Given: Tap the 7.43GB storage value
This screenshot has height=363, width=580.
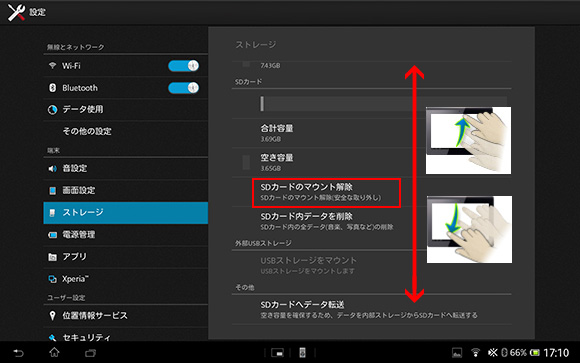Looking at the screenshot, I should [x=270, y=66].
